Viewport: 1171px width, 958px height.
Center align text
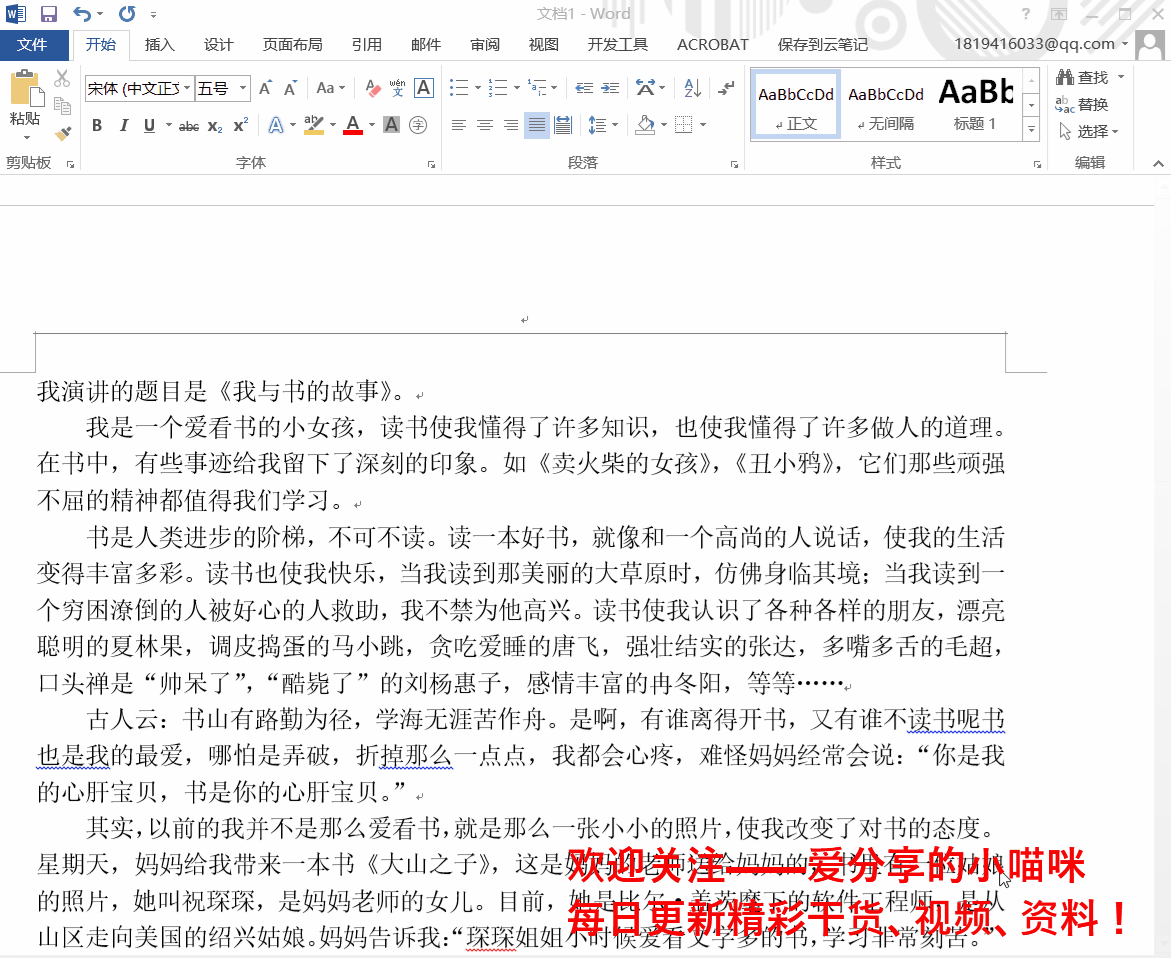[485, 125]
